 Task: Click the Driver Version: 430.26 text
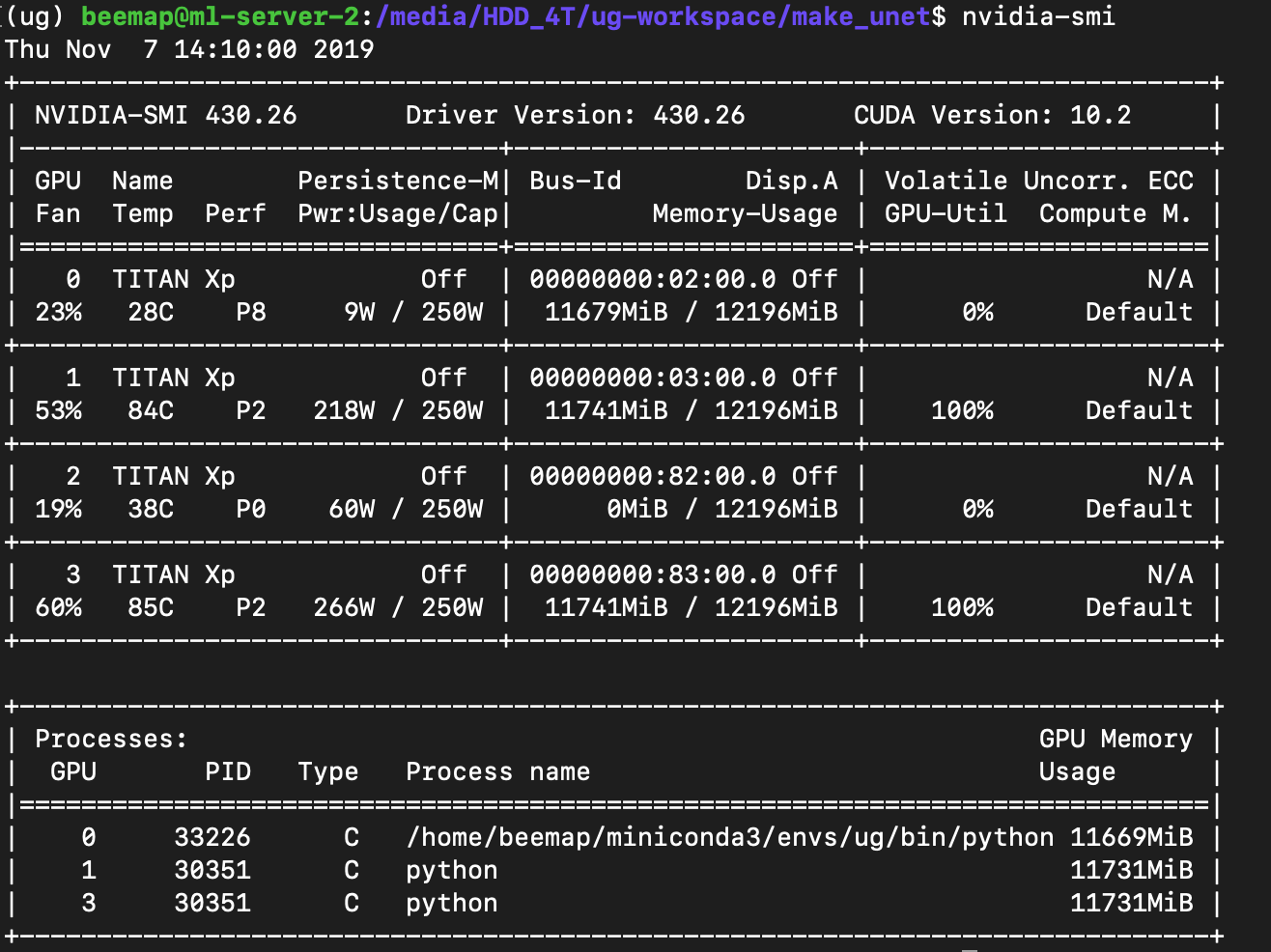tap(576, 115)
